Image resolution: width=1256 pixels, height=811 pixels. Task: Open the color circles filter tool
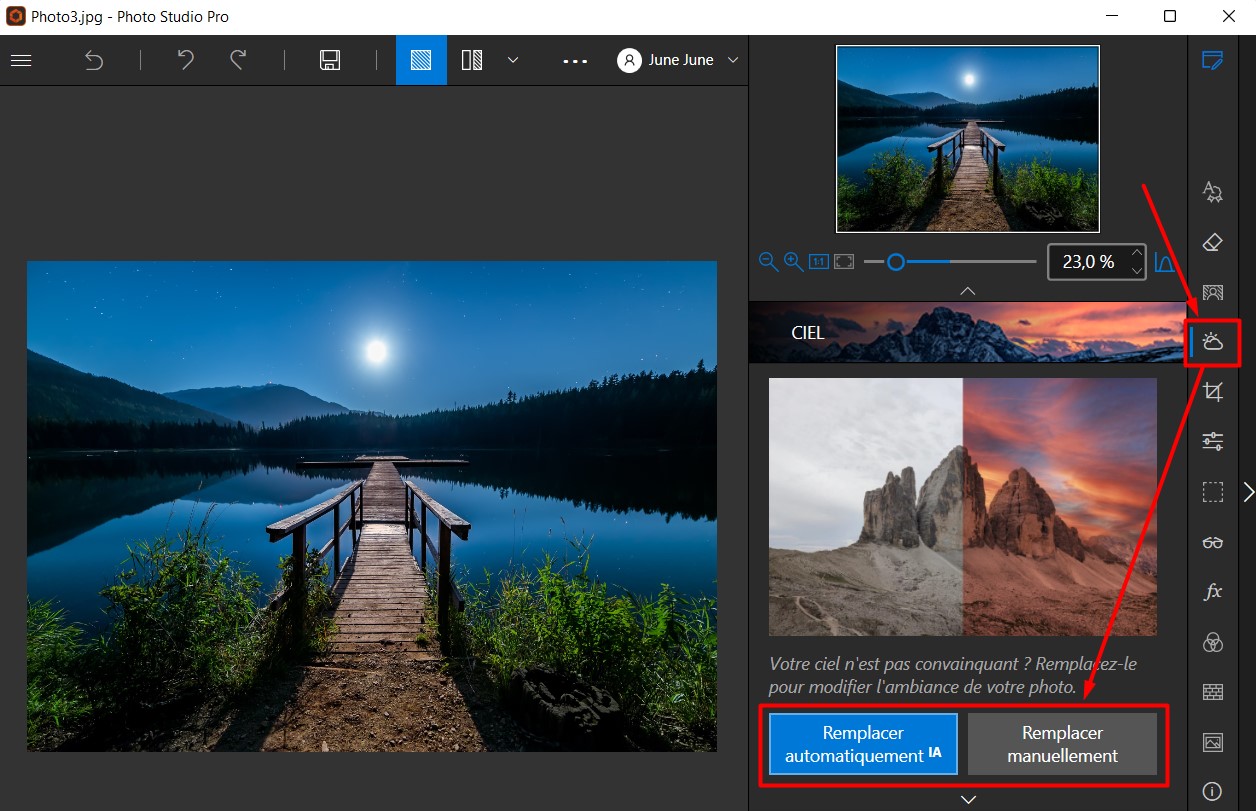click(1212, 642)
